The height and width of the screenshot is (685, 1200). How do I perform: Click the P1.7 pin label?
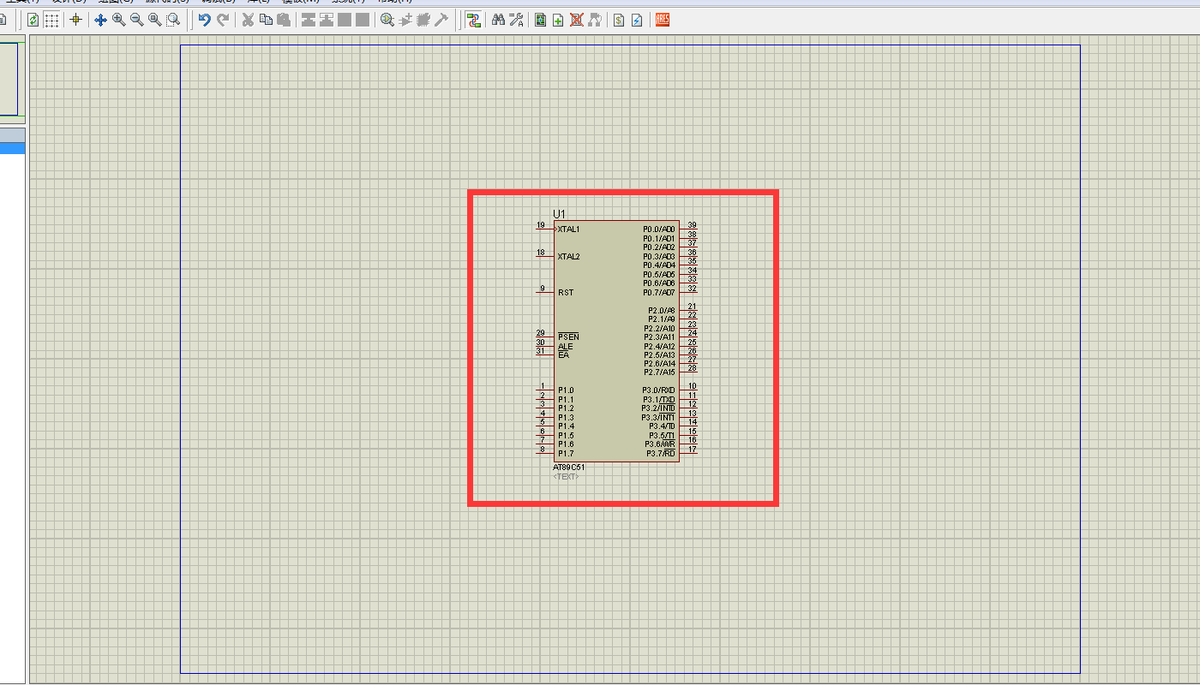tap(565, 454)
